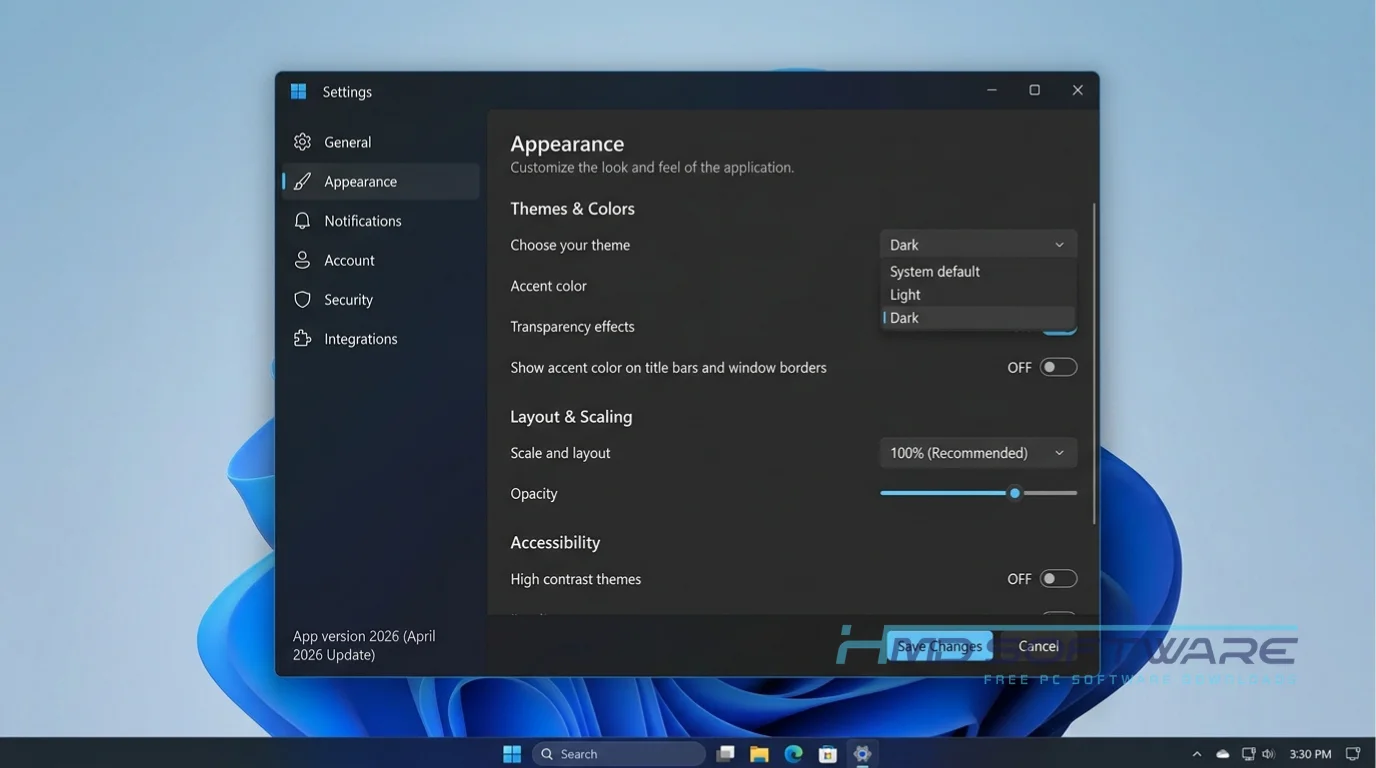Screen dimensions: 1376x768
Task: Select Dark option in theme list
Action: pos(978,318)
